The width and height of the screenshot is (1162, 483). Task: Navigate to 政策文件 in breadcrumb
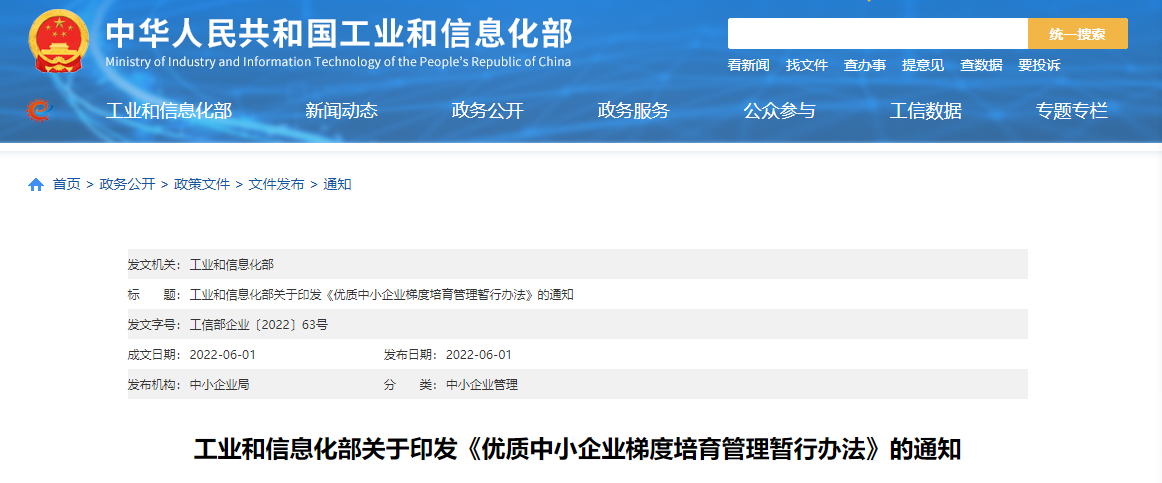[x=202, y=184]
